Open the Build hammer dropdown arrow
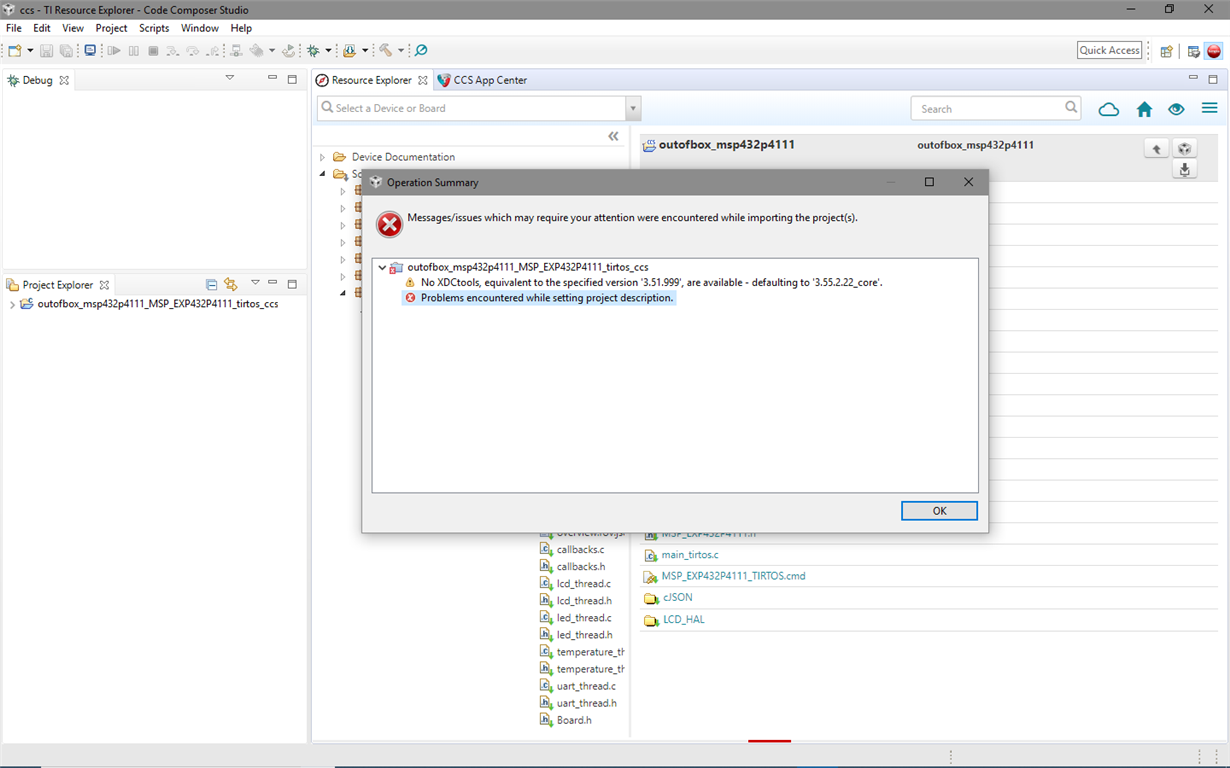The width and height of the screenshot is (1230, 768). (401, 51)
